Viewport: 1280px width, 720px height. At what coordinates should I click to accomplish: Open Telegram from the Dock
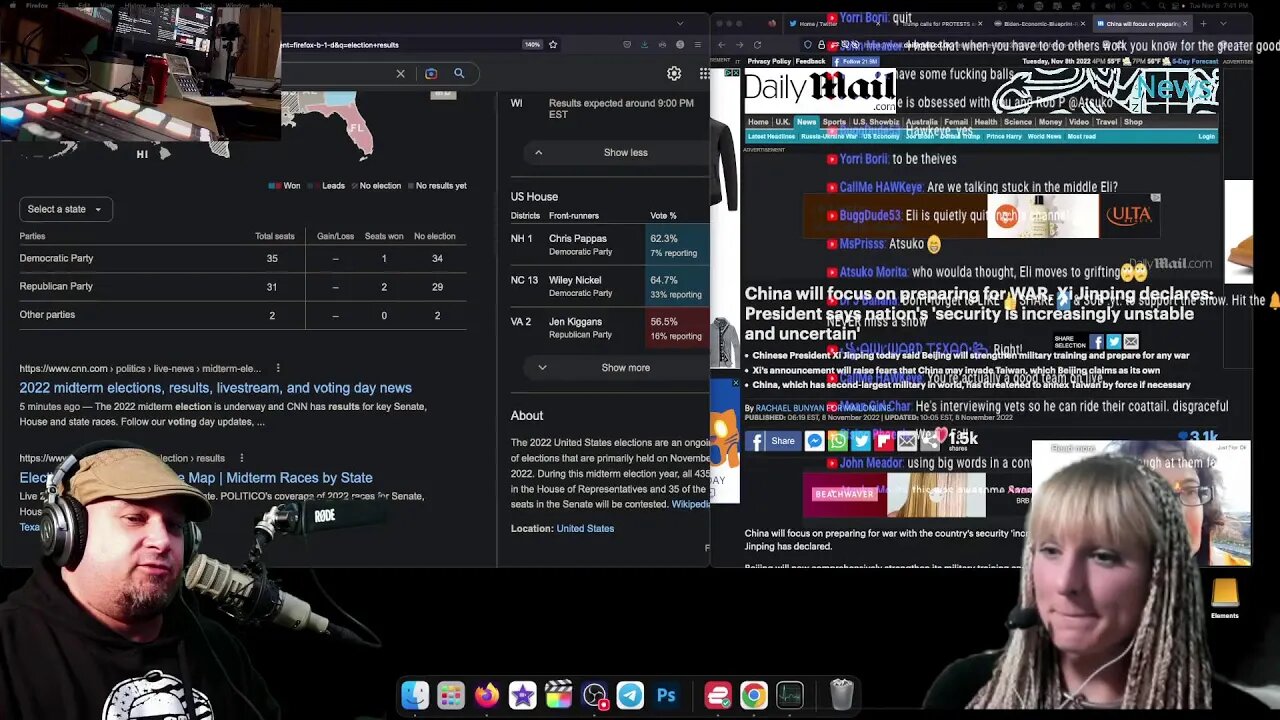click(630, 695)
